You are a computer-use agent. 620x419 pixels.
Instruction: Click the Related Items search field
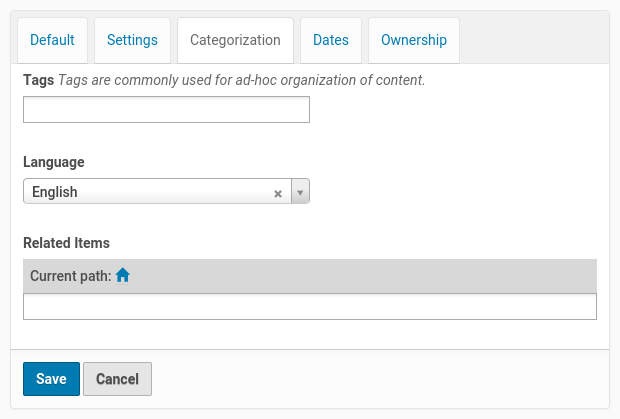tap(309, 307)
